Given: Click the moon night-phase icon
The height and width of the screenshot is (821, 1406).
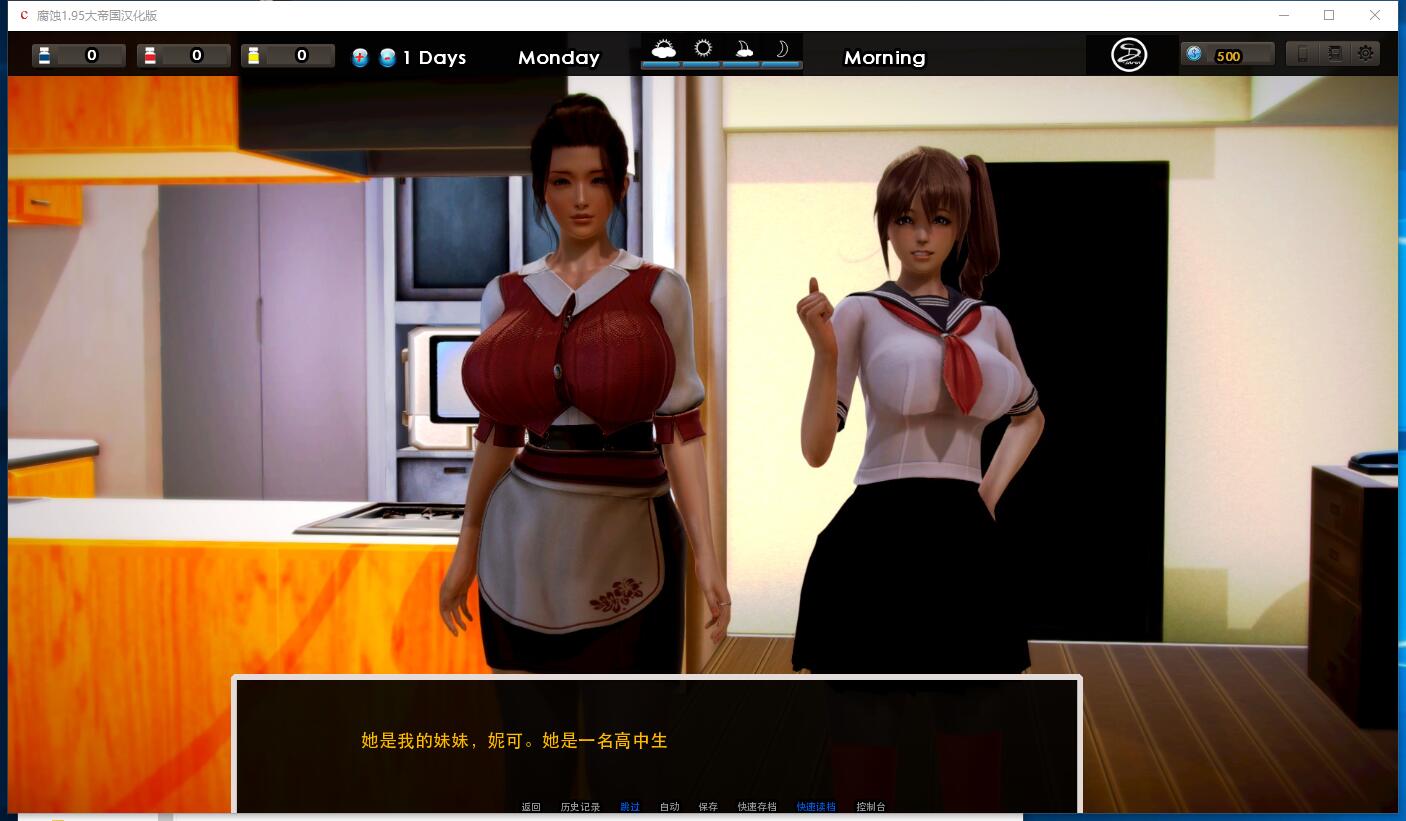Looking at the screenshot, I should [782, 48].
